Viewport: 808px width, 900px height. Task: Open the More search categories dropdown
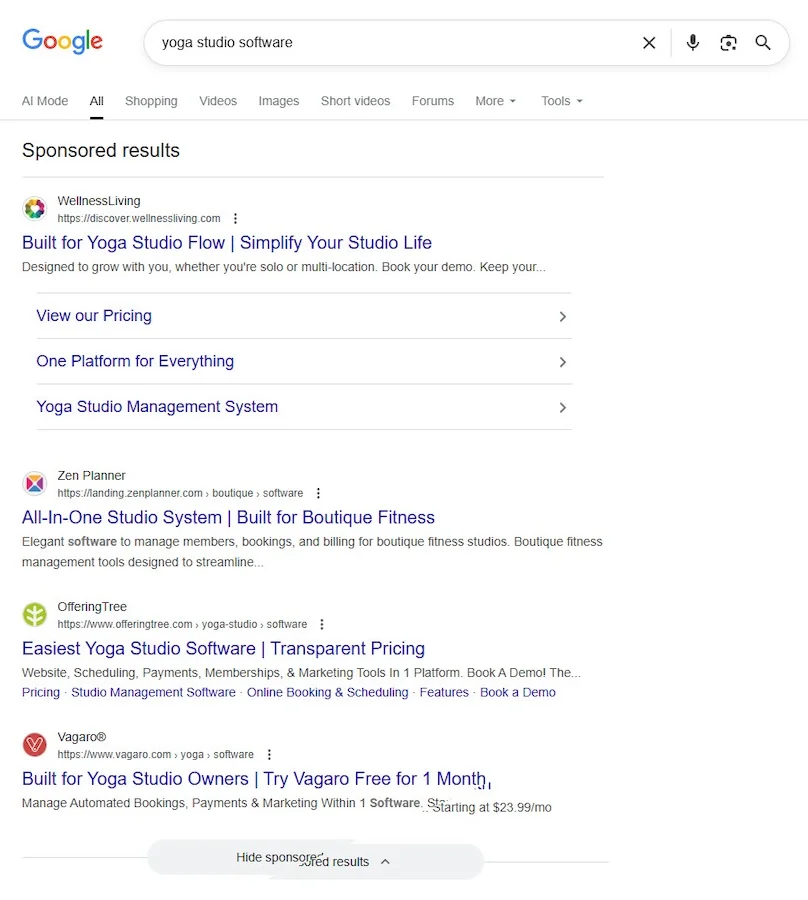tap(495, 101)
